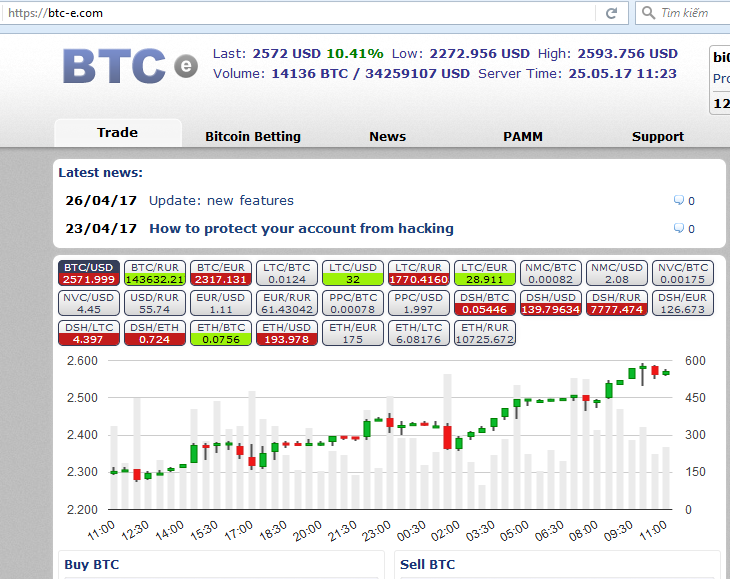730x579 pixels.
Task: Choose the USD/RUR pair
Action: click(155, 303)
